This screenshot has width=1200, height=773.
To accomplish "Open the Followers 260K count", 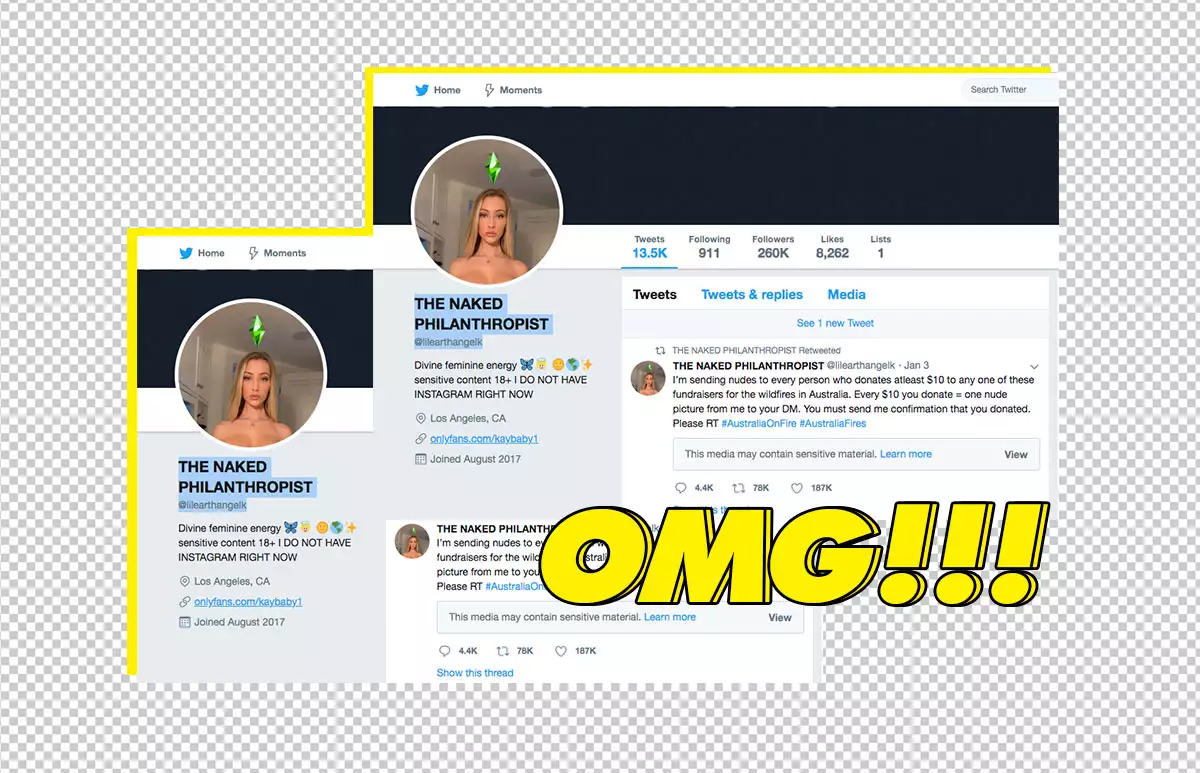I will click(773, 247).
